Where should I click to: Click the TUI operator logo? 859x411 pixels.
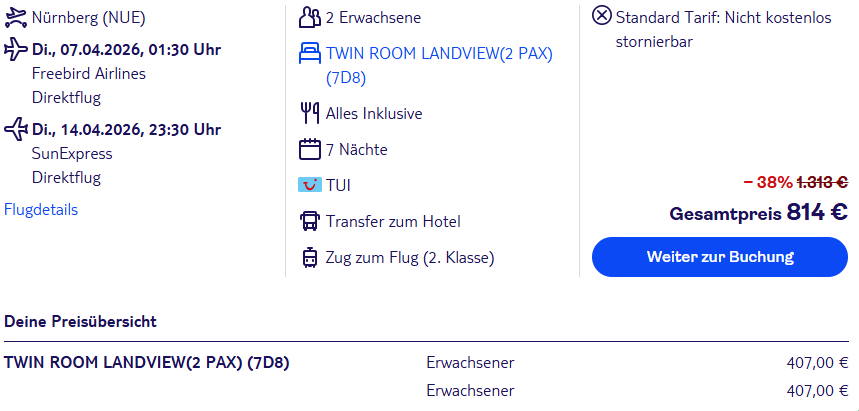tap(310, 185)
